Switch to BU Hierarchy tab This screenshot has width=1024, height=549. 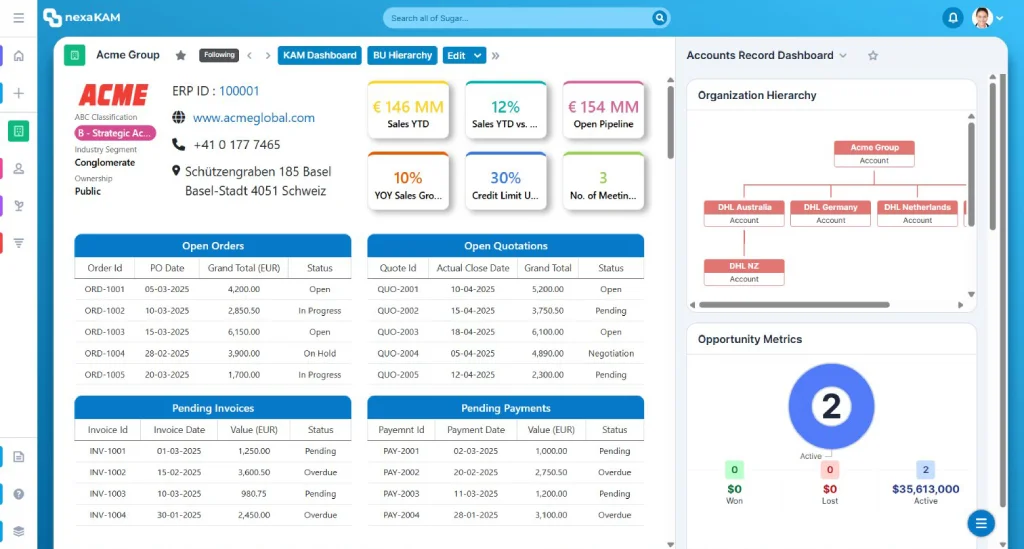pyautogui.click(x=402, y=55)
